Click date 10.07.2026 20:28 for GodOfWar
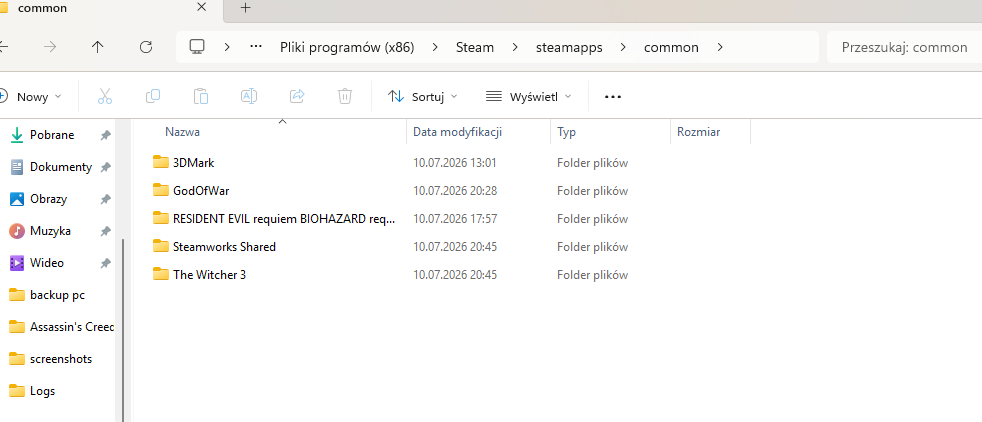 (455, 190)
